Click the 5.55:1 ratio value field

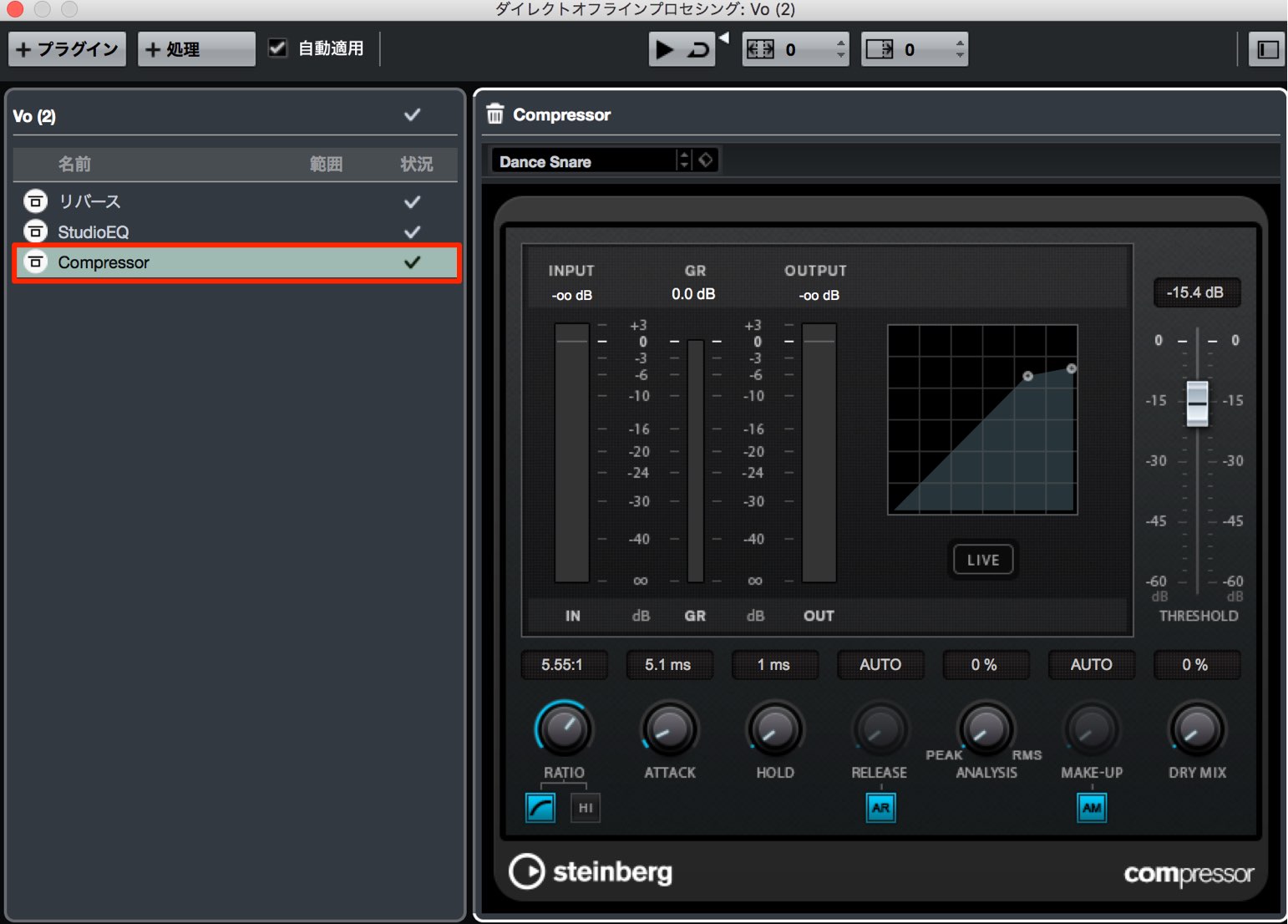point(562,665)
